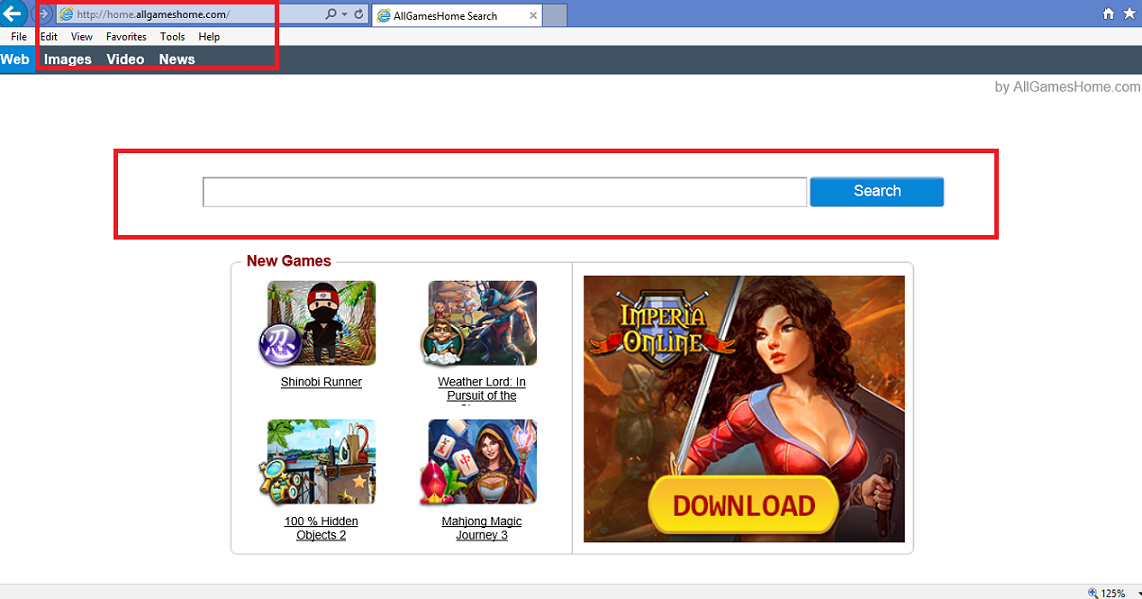Click the Refresh page icon

click(x=358, y=14)
